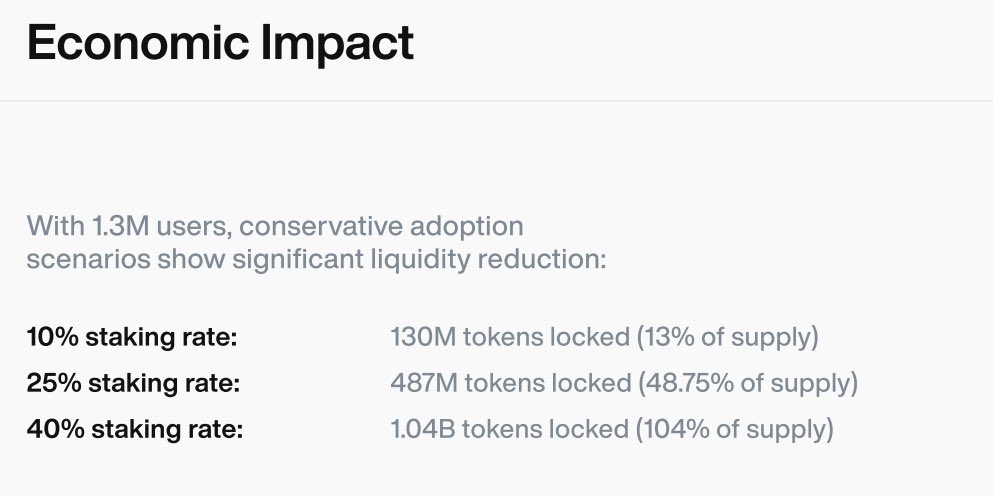
Task: Click the Economic Impact heading
Action: click(220, 42)
